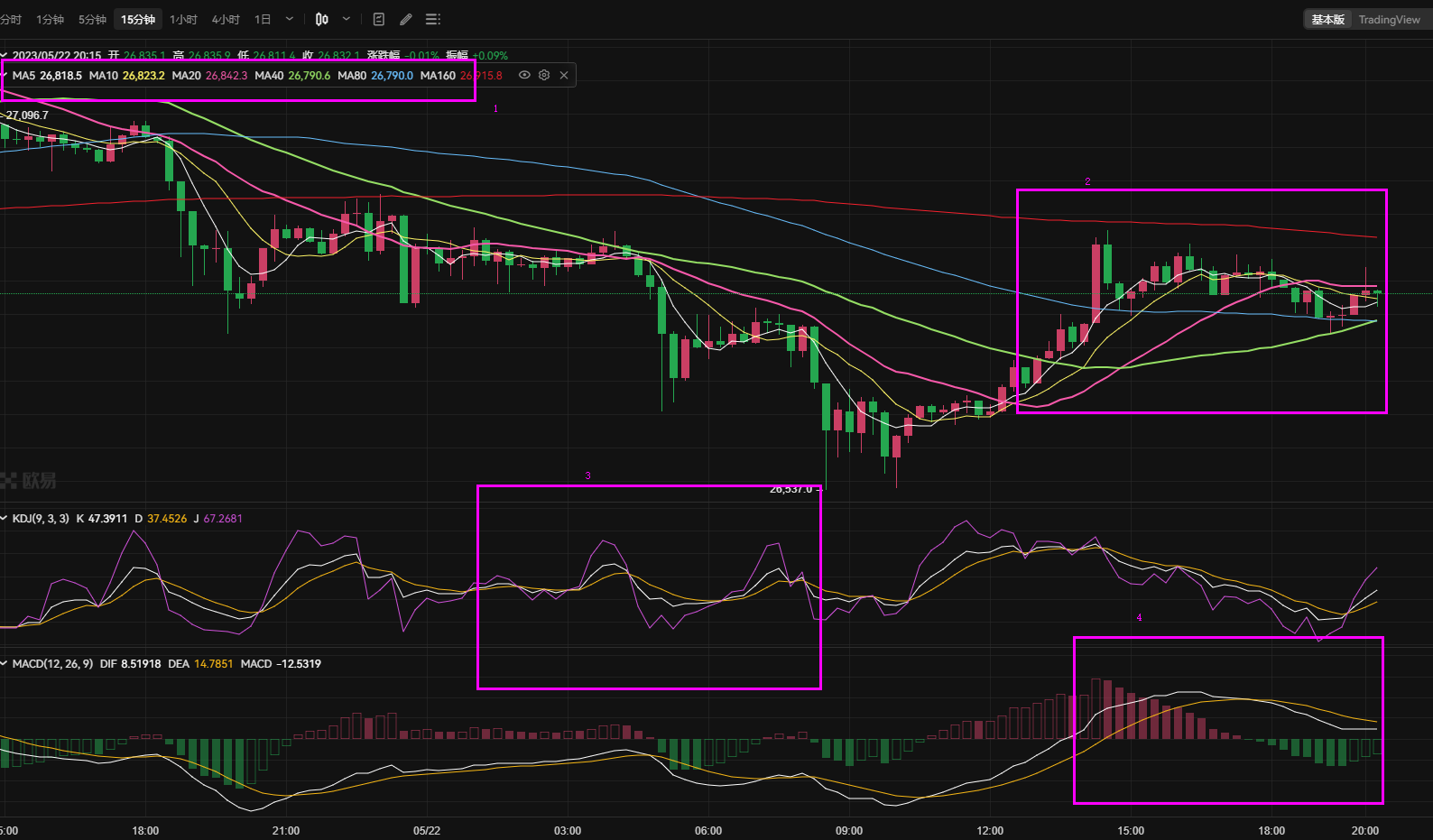Click the candlestick chart type icon
The height and width of the screenshot is (840, 1433).
(322, 19)
